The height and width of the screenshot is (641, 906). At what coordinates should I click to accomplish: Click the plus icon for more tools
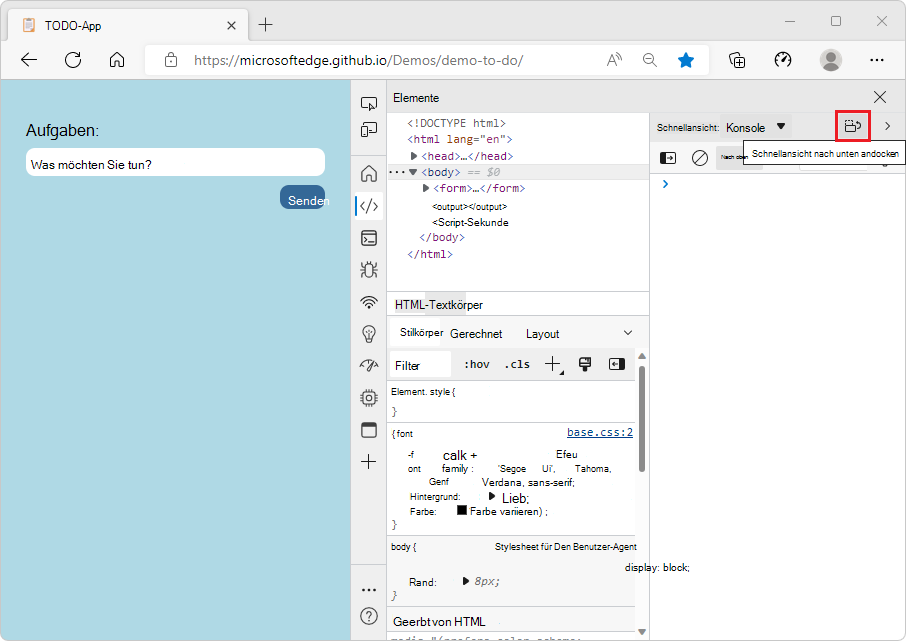tap(369, 461)
